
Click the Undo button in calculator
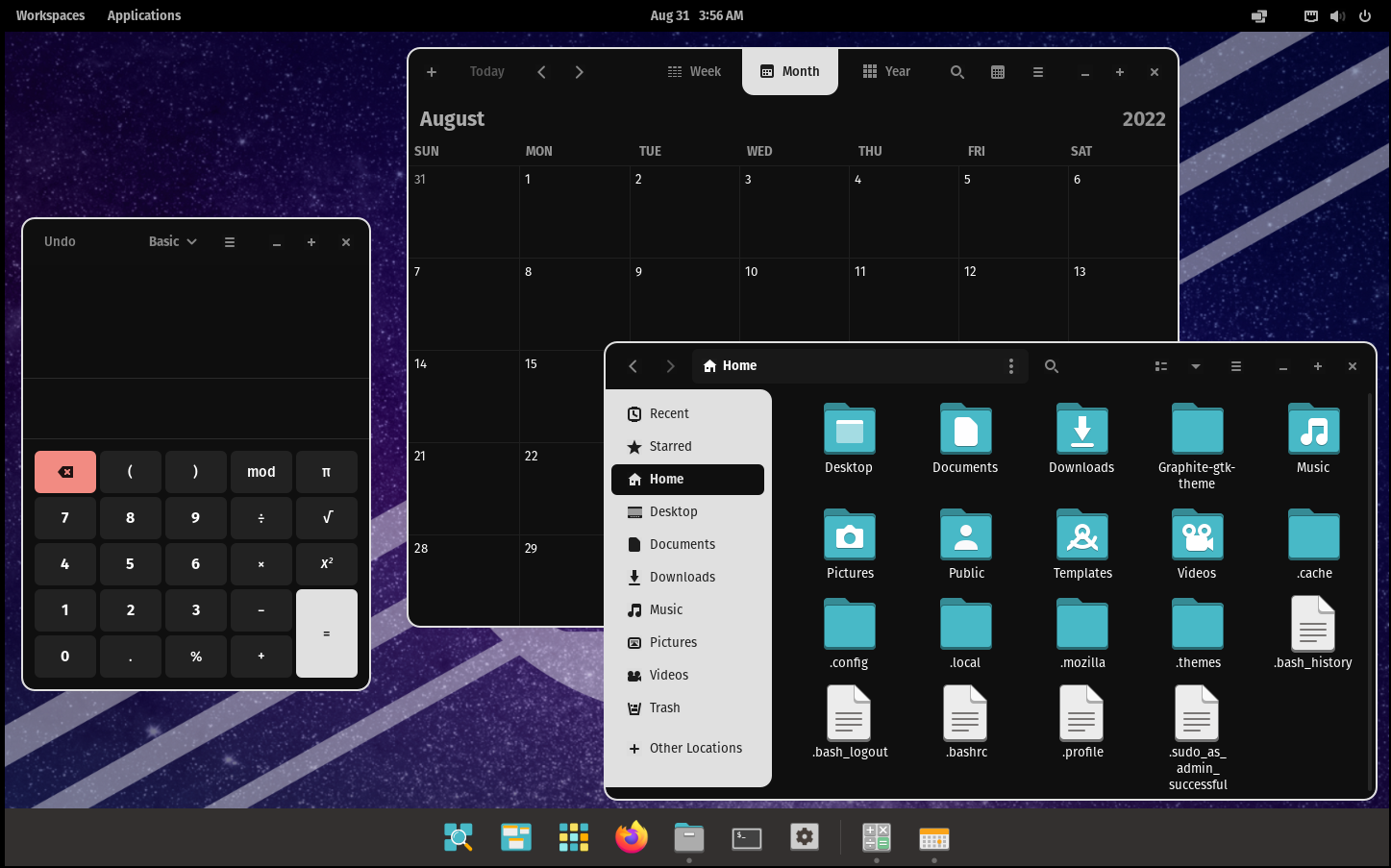coord(60,241)
